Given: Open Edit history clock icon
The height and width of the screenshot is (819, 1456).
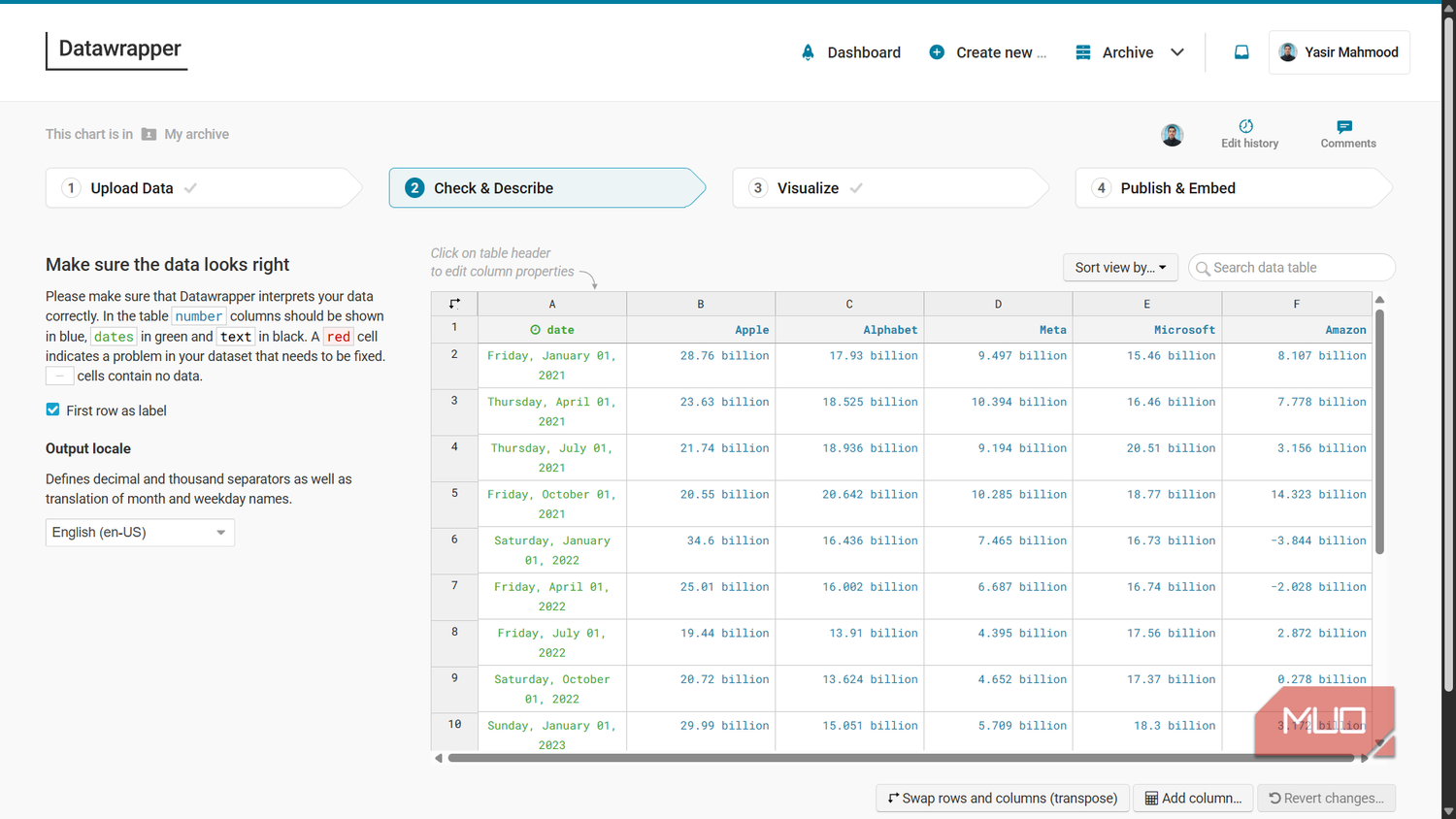Looking at the screenshot, I should point(1246,126).
